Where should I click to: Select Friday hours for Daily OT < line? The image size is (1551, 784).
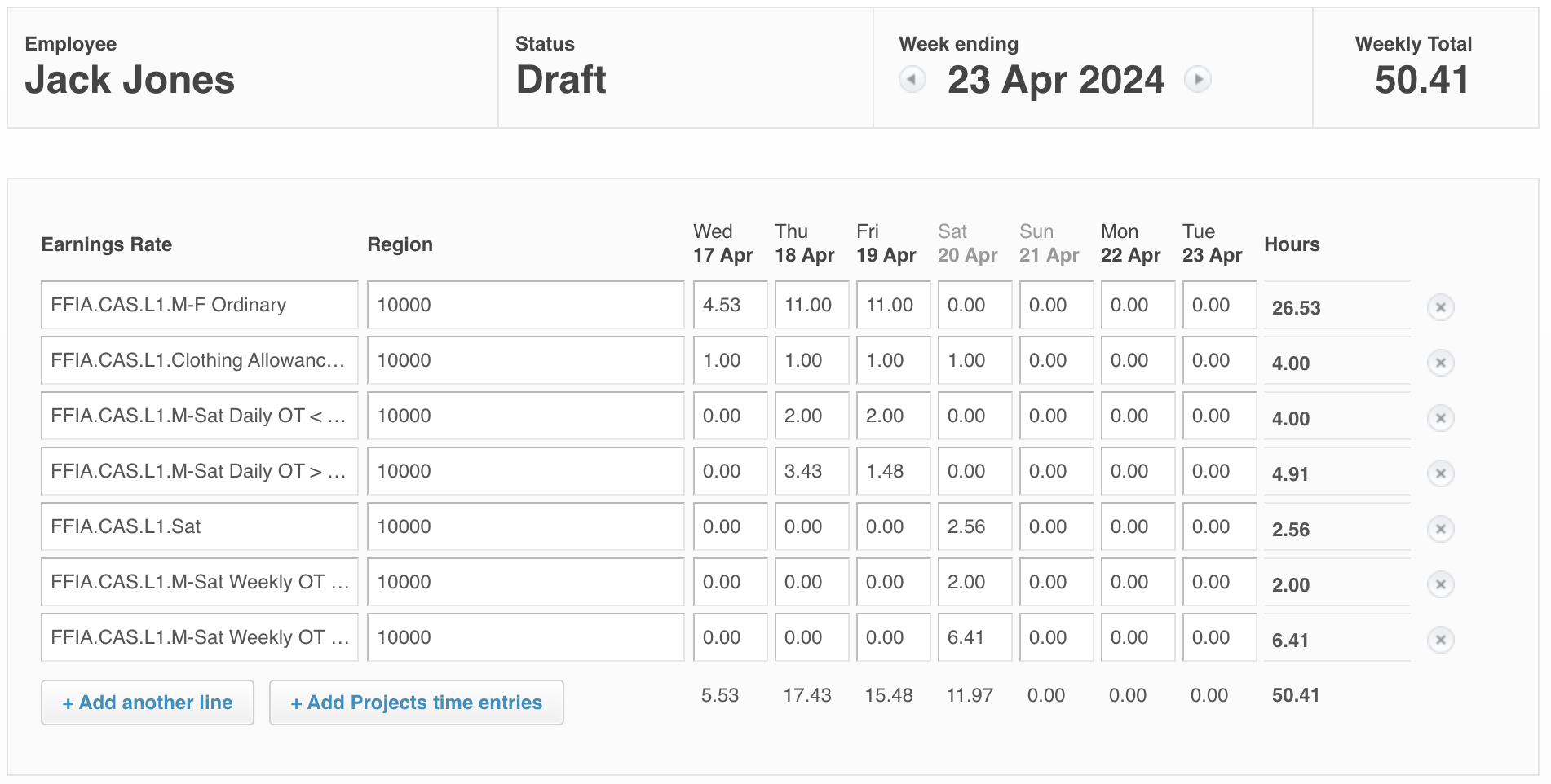[894, 416]
